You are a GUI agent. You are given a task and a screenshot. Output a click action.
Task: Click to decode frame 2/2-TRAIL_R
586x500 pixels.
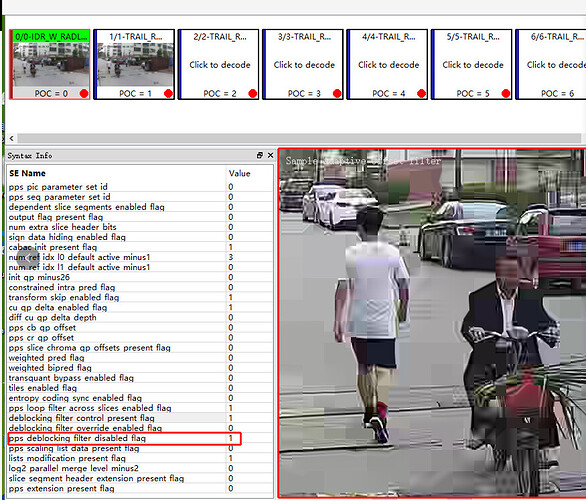pos(219,64)
